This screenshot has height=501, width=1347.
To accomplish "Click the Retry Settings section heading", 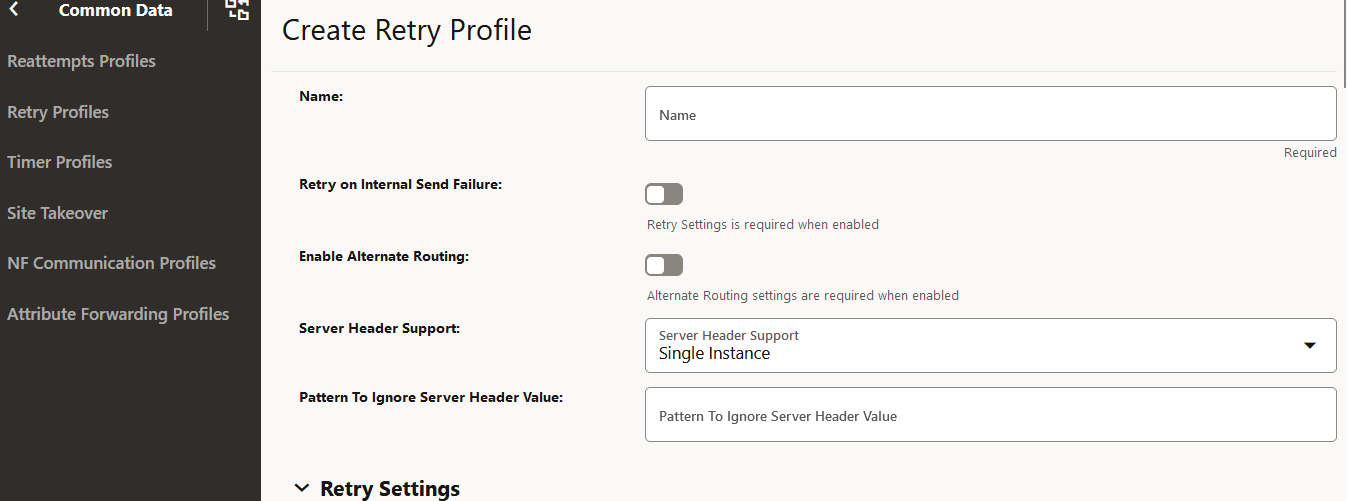I will (390, 488).
